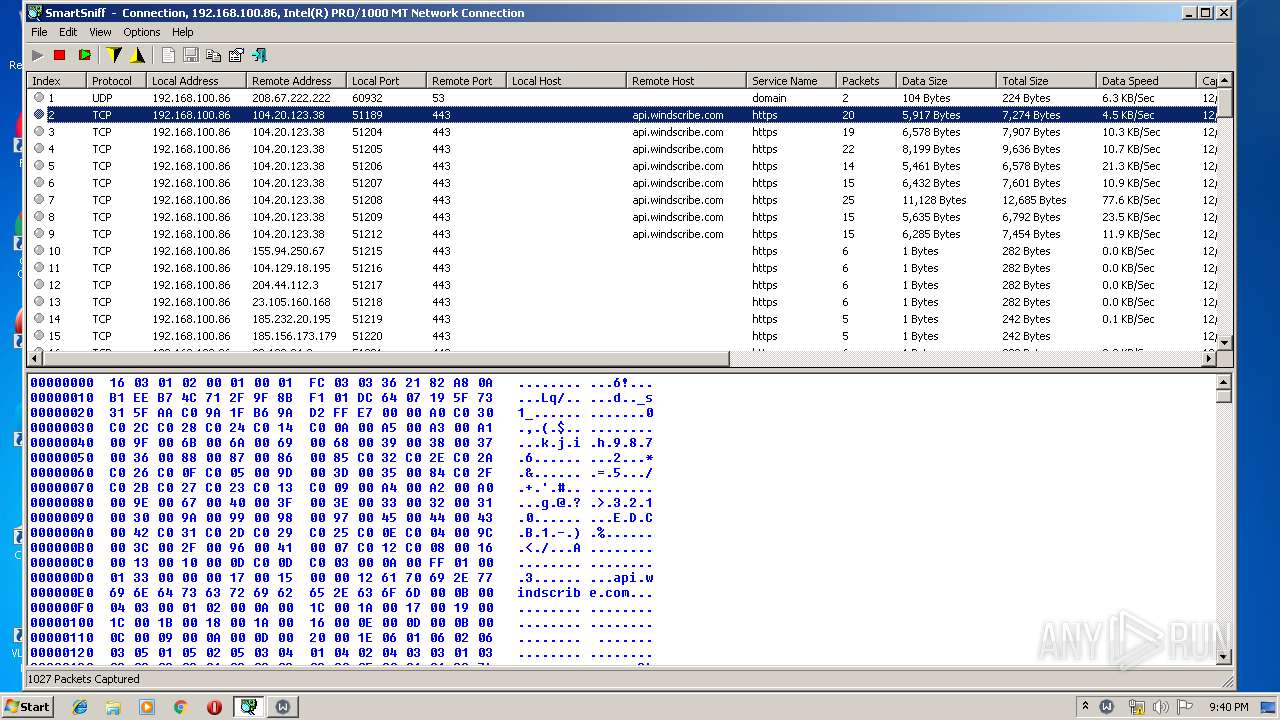Image resolution: width=1280 pixels, height=720 pixels.
Task: Click the floppy disk save icon
Action: click(190, 55)
